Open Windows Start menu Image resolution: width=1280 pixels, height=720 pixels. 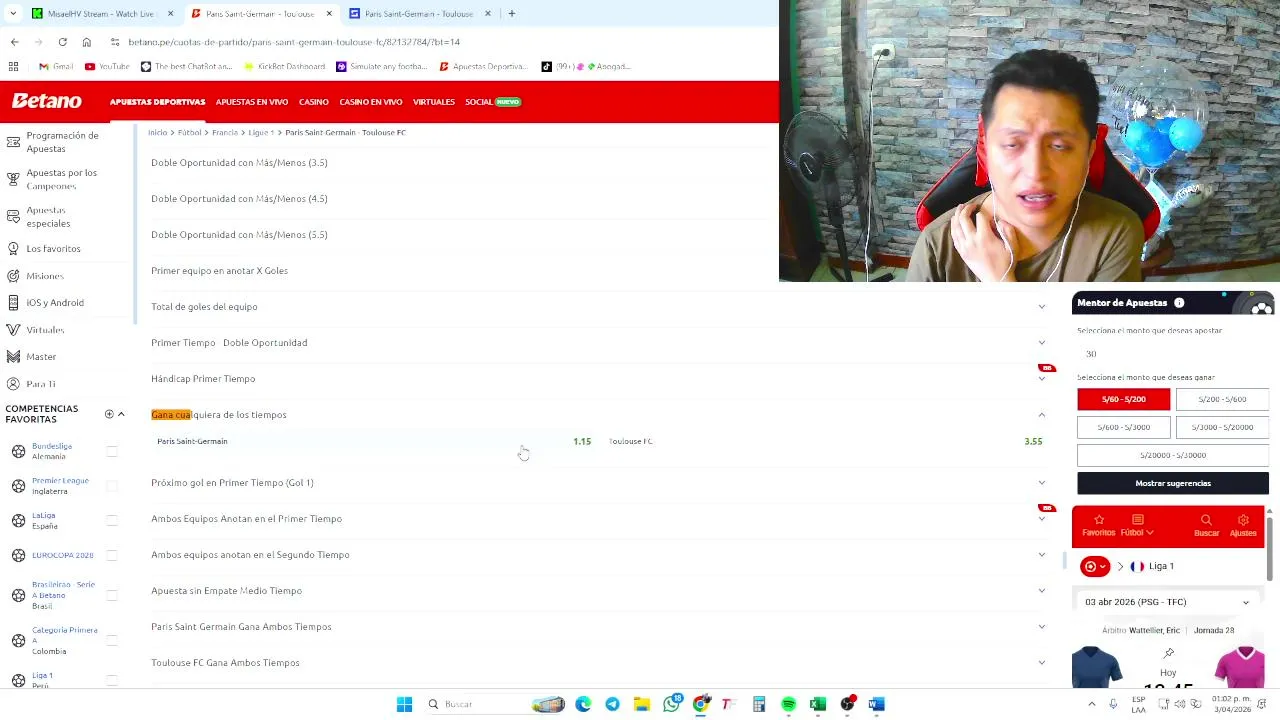(404, 704)
